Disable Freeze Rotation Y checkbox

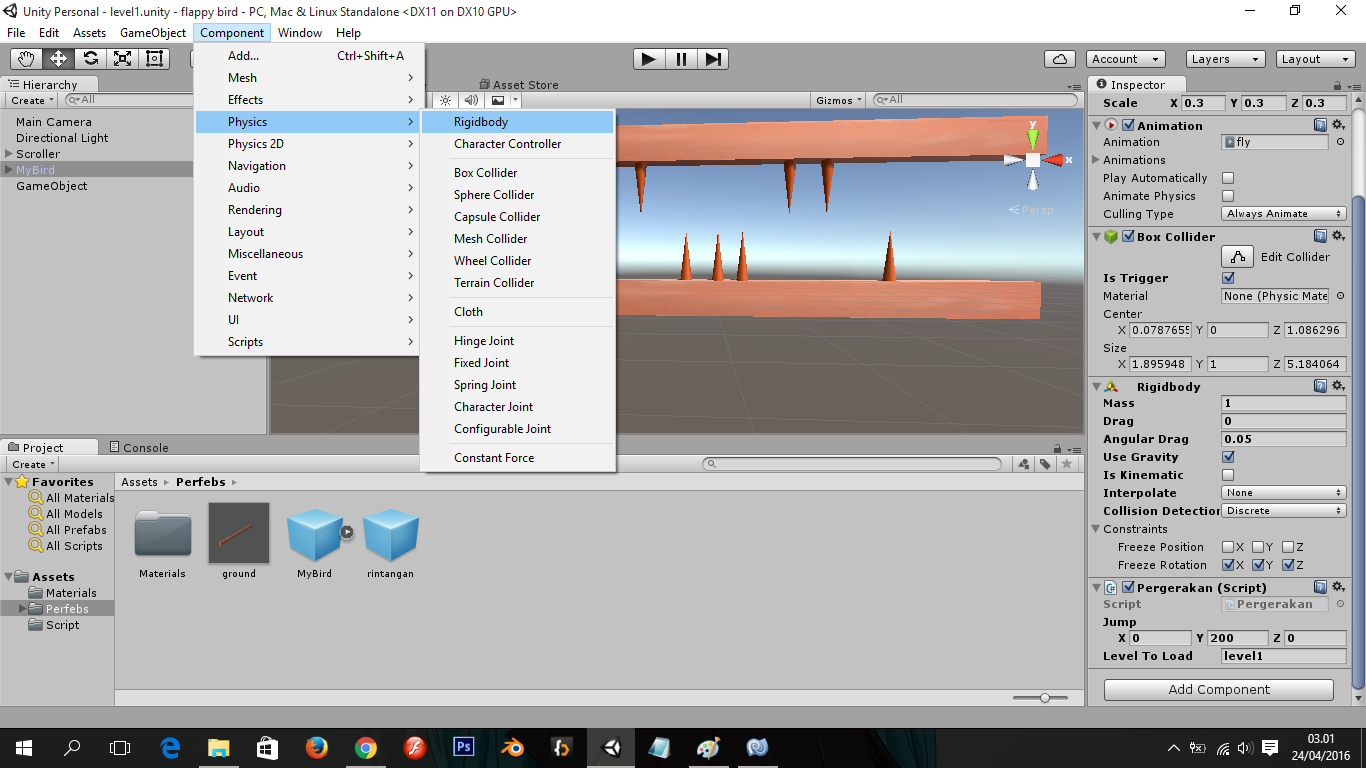(1258, 565)
